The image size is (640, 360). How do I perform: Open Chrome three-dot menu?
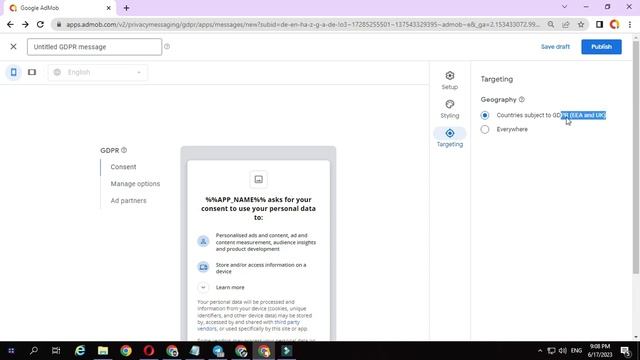pyautogui.click(x=630, y=24)
